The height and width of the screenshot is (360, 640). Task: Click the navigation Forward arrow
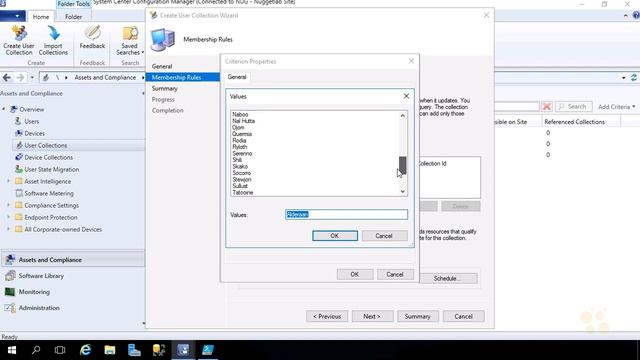coord(20,78)
